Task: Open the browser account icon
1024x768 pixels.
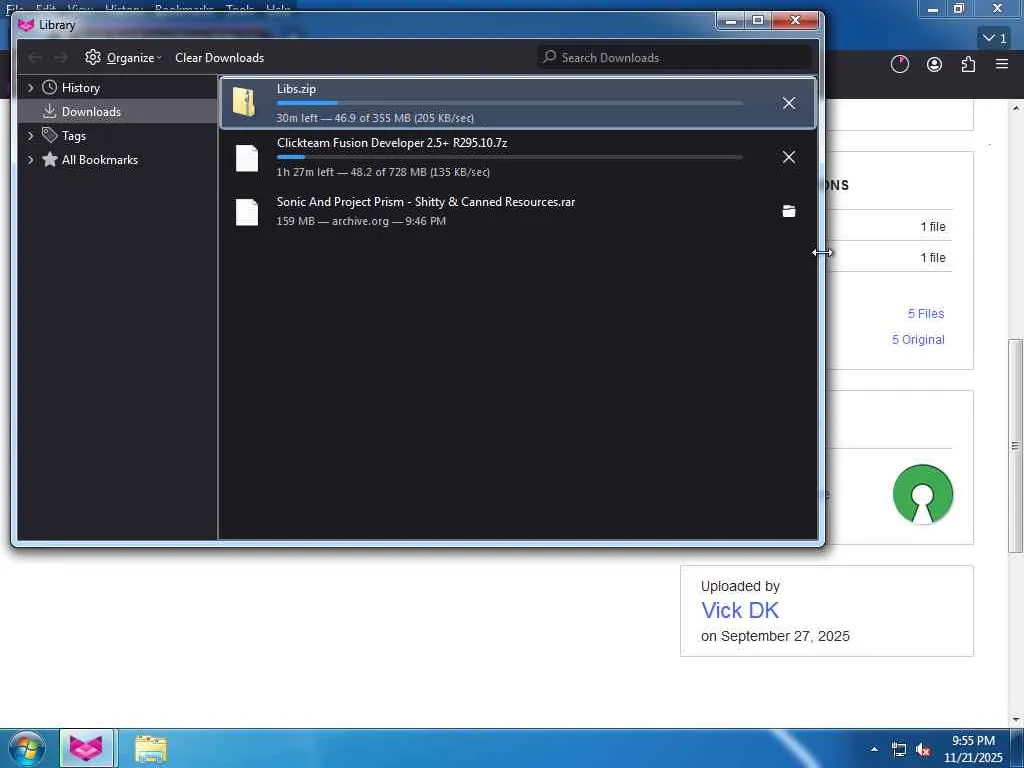Action: tap(935, 64)
